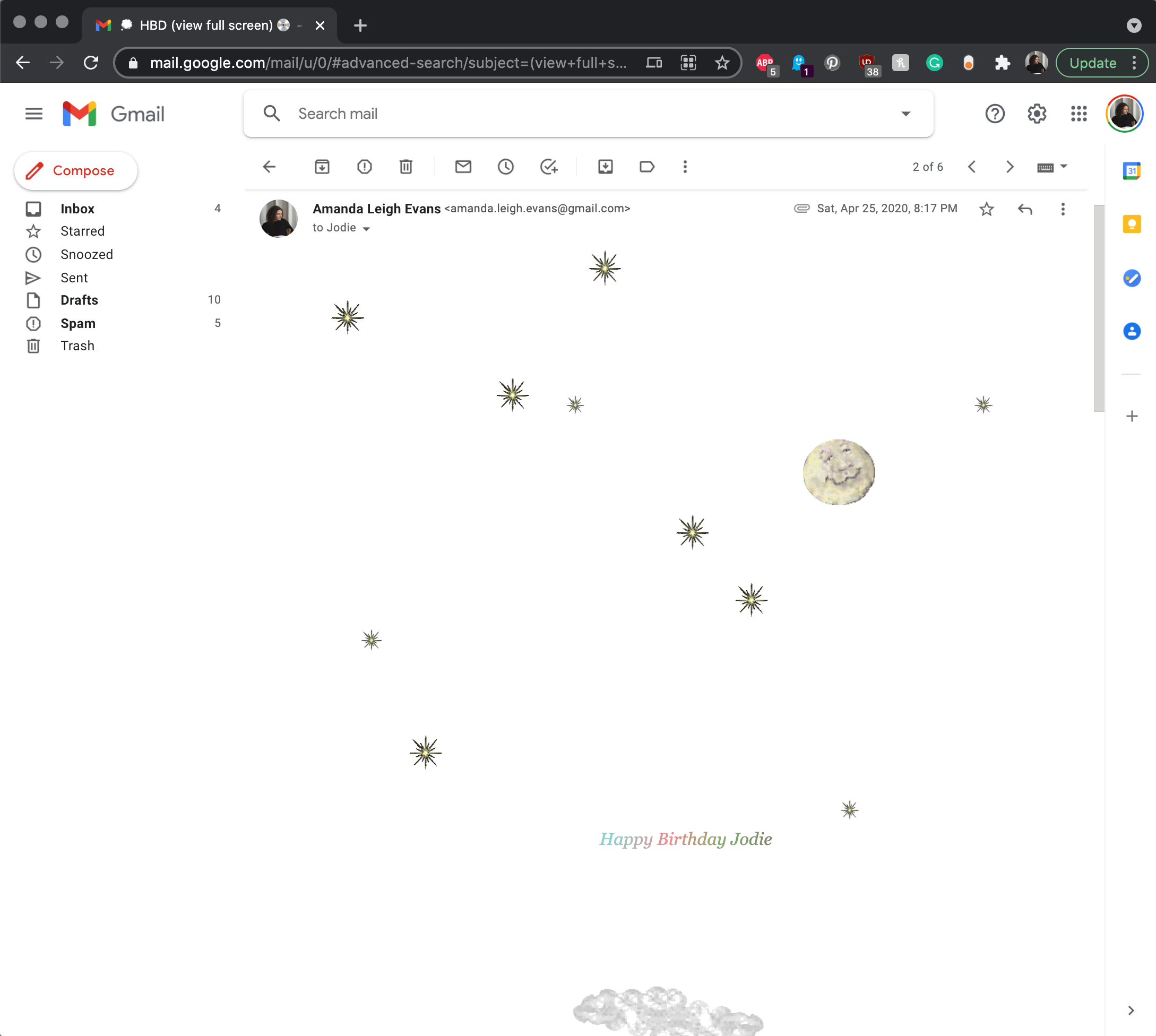Click the Chrome Update button
The image size is (1156, 1036).
tap(1092, 63)
